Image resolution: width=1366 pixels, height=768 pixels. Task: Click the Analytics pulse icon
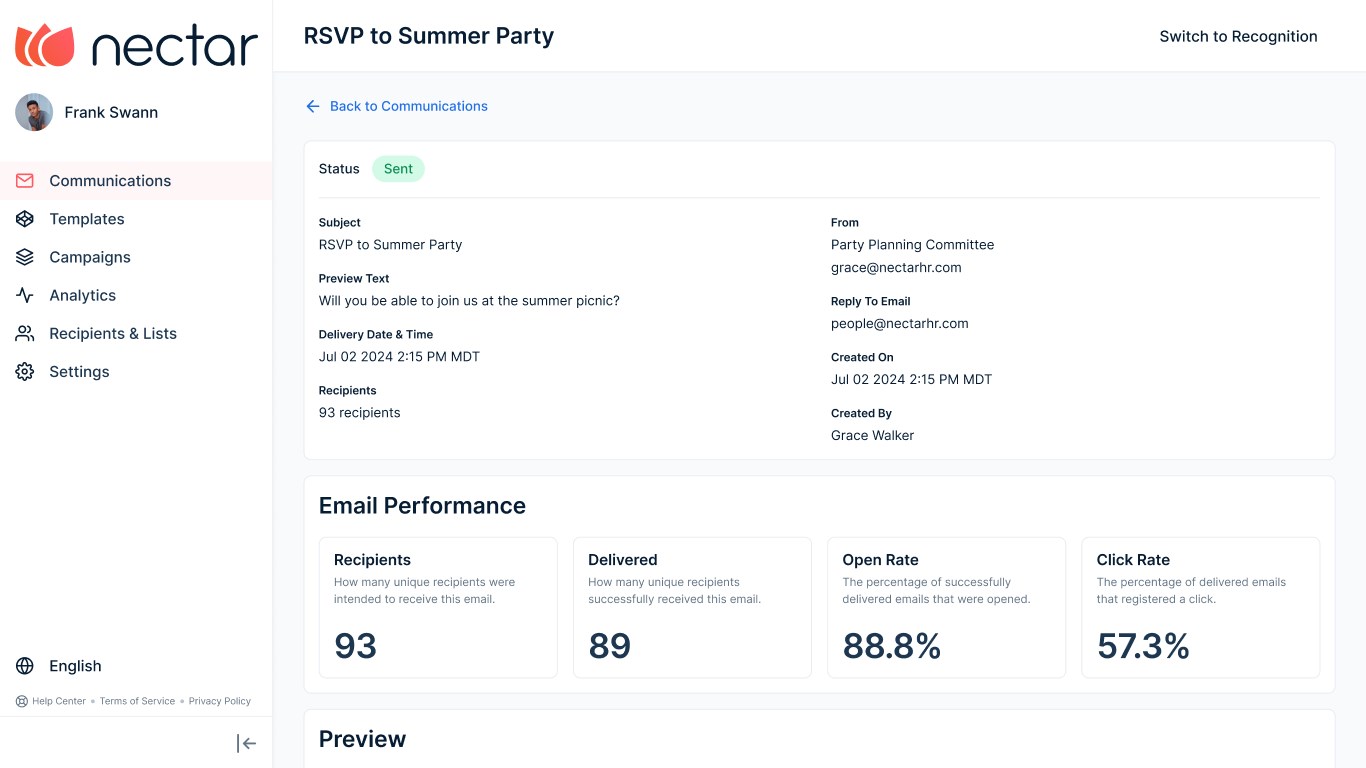(25, 295)
